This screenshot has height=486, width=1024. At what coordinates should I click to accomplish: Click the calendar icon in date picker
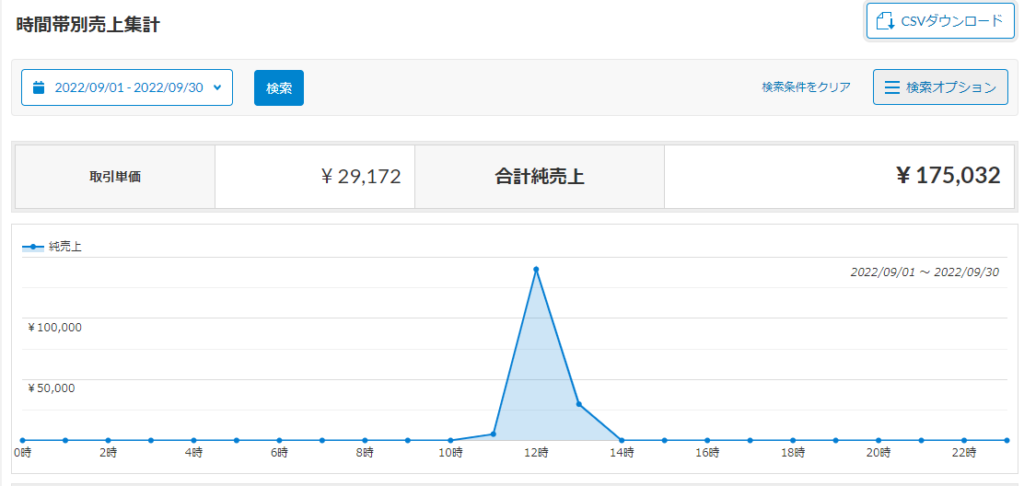[39, 88]
